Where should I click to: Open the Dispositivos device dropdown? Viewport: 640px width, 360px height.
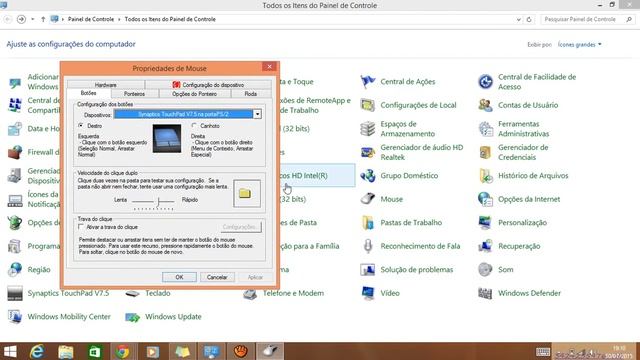coord(257,114)
